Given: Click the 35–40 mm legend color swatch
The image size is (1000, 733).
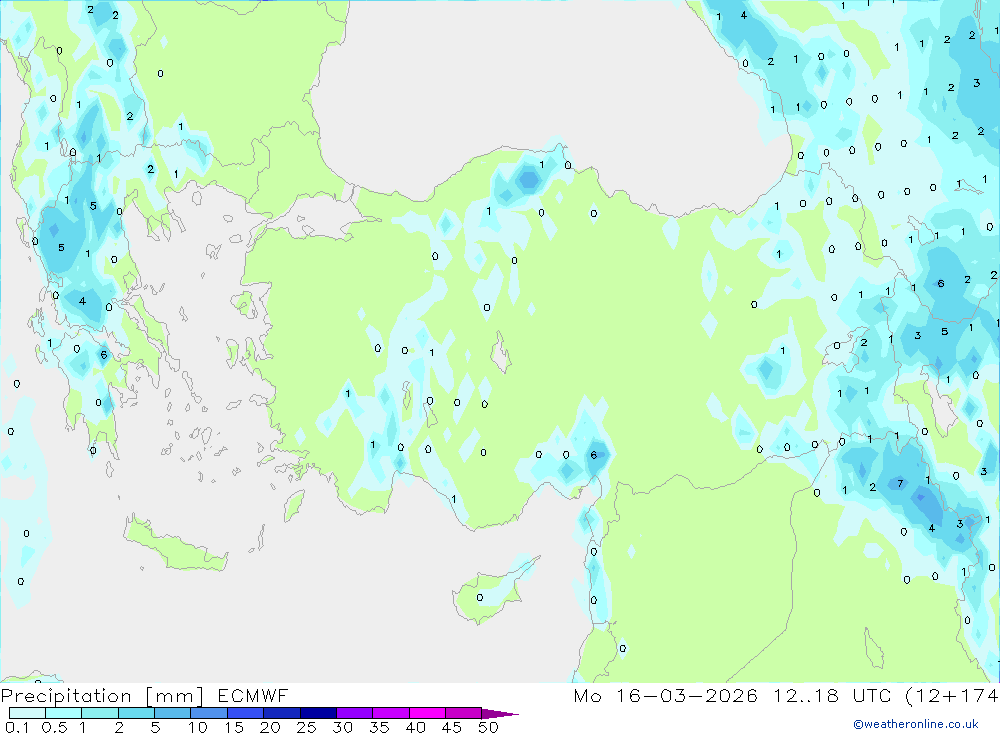Looking at the screenshot, I should click(x=391, y=713).
